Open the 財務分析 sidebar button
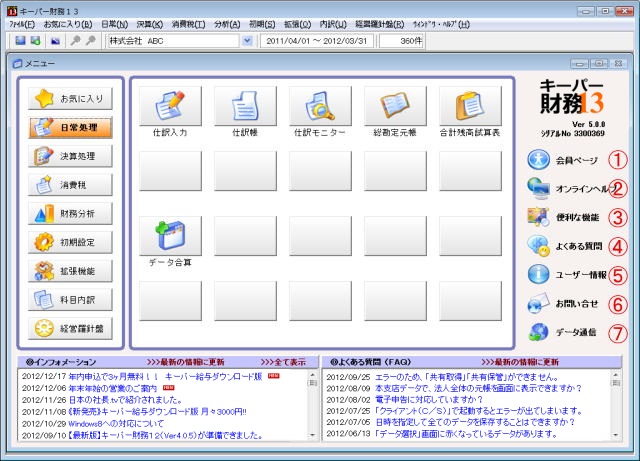 (x=70, y=214)
